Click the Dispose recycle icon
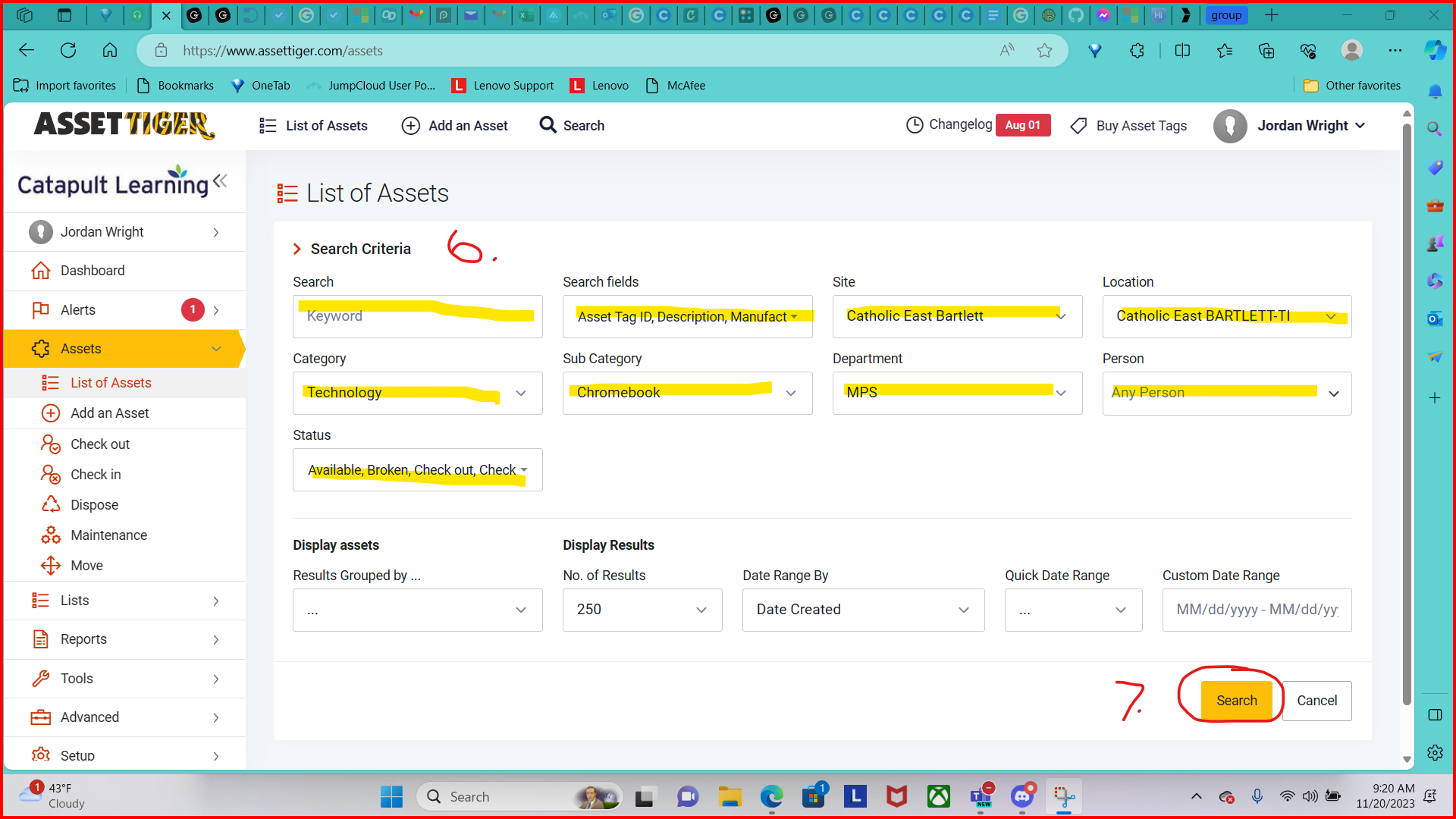The image size is (1456, 819). (x=51, y=505)
